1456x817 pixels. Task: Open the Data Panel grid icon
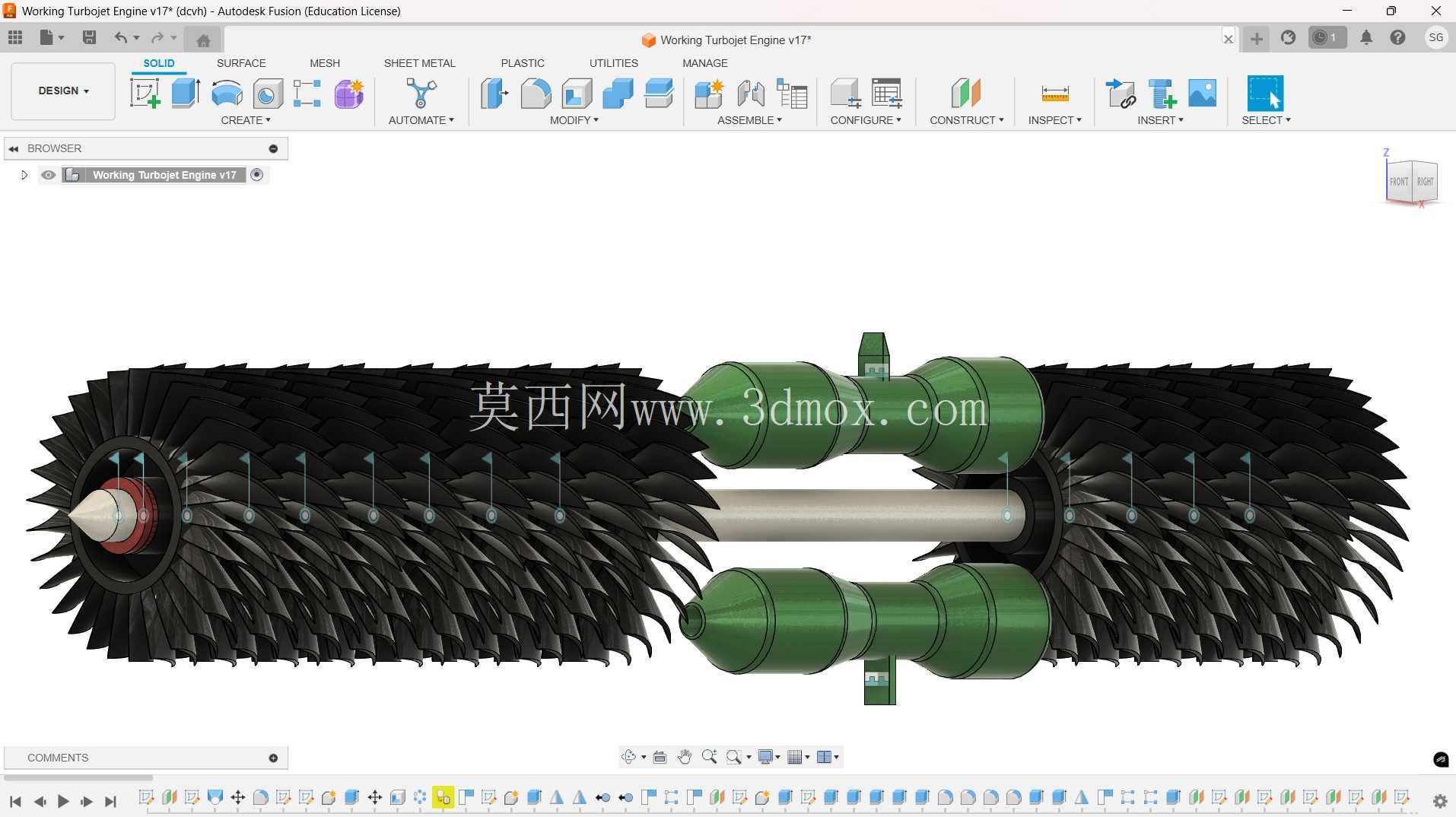coord(15,37)
